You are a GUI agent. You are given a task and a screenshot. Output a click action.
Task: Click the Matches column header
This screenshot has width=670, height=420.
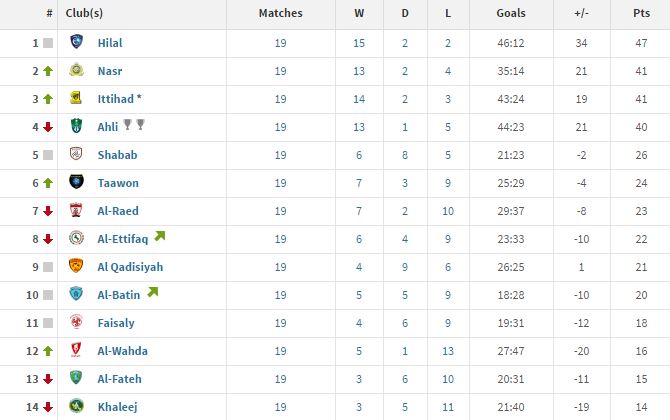[280, 13]
